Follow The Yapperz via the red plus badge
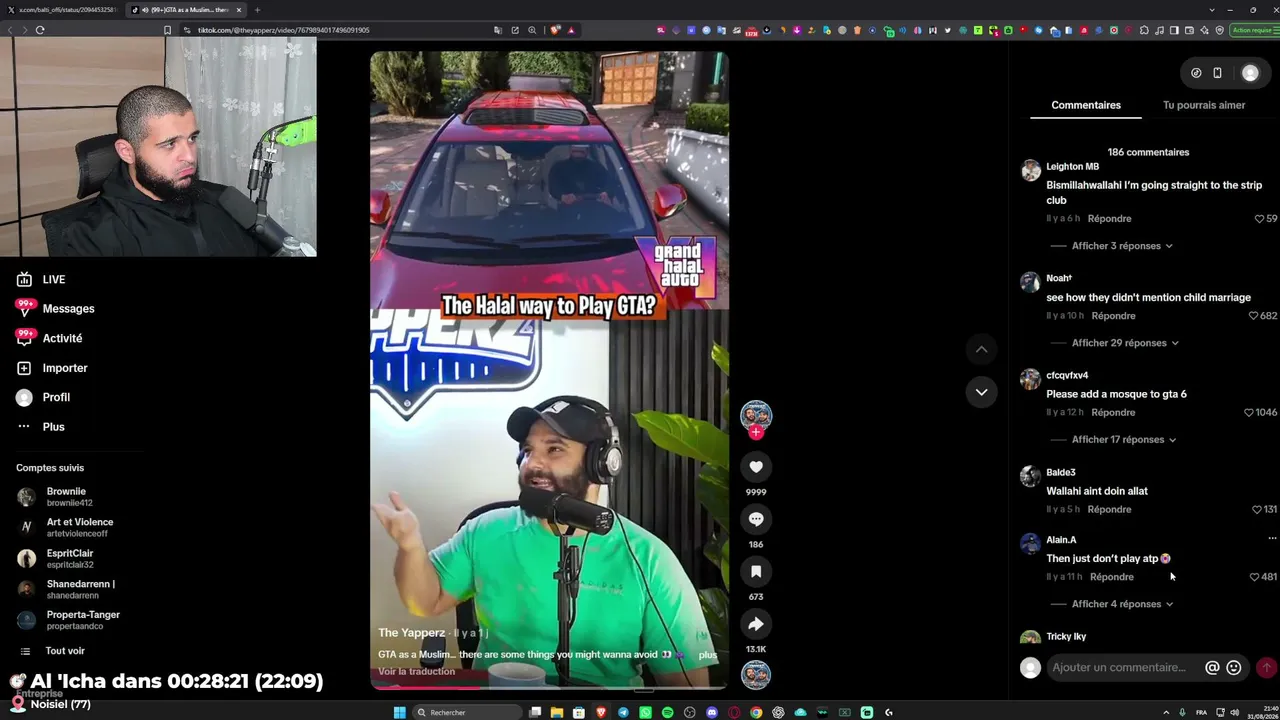1280x720 pixels. pos(756,432)
